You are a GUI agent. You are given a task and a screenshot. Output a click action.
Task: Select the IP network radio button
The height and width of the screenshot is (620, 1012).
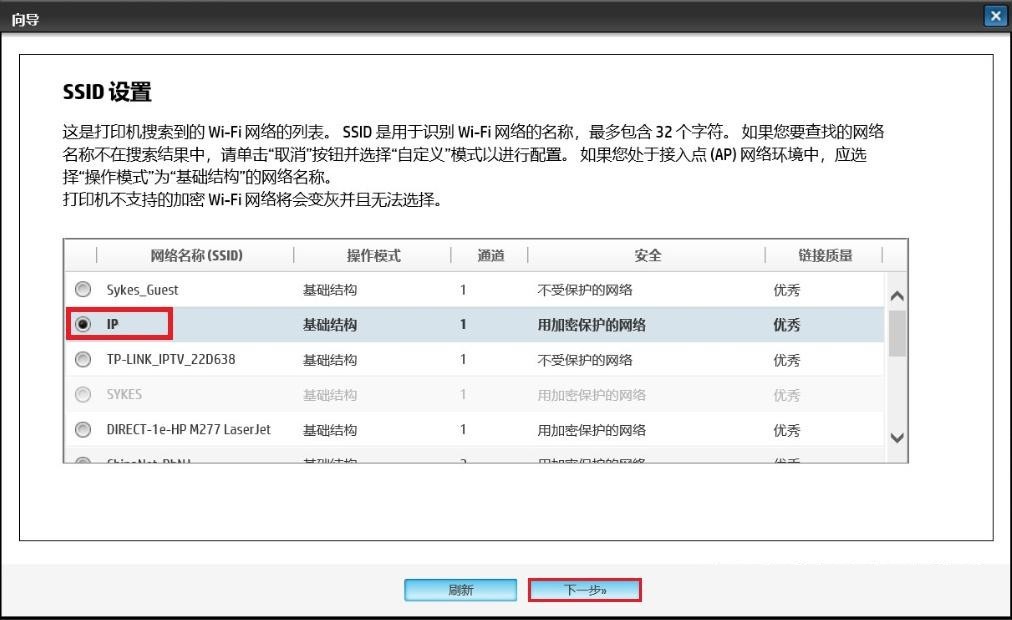pos(83,324)
